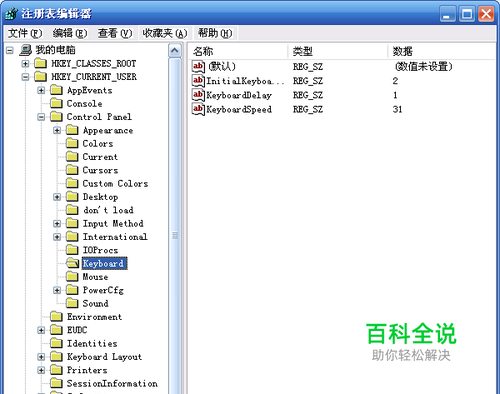Screen dimensions: 500x394
Task: Open the 文件(F) menu
Action: (25, 33)
